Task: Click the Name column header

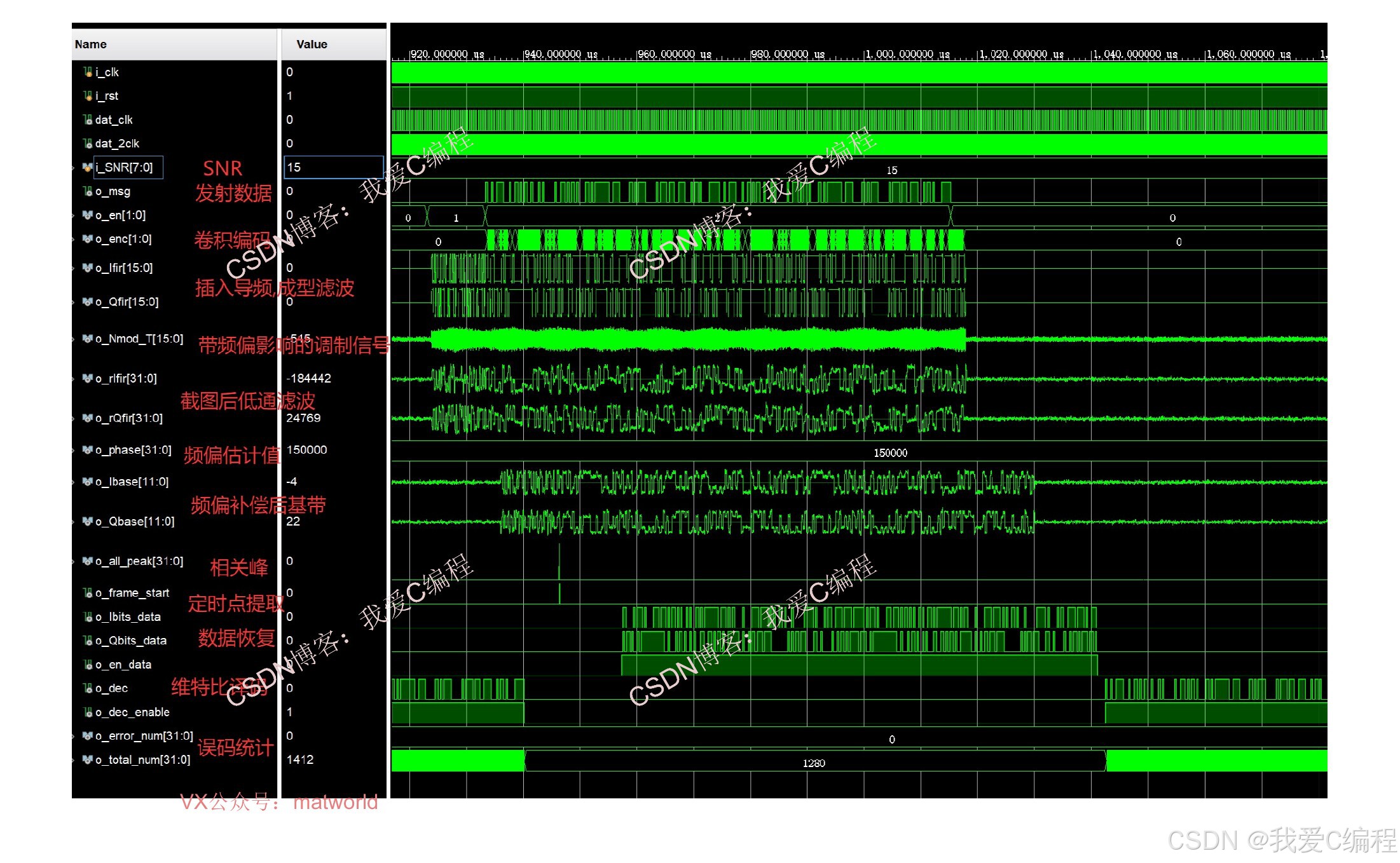Action: (91, 44)
